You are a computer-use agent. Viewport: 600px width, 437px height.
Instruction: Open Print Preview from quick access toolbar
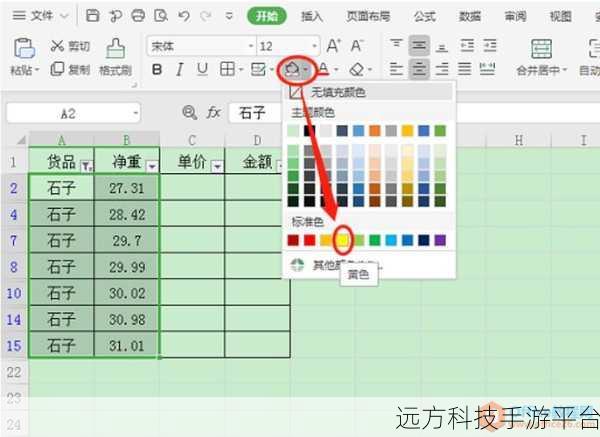point(161,16)
